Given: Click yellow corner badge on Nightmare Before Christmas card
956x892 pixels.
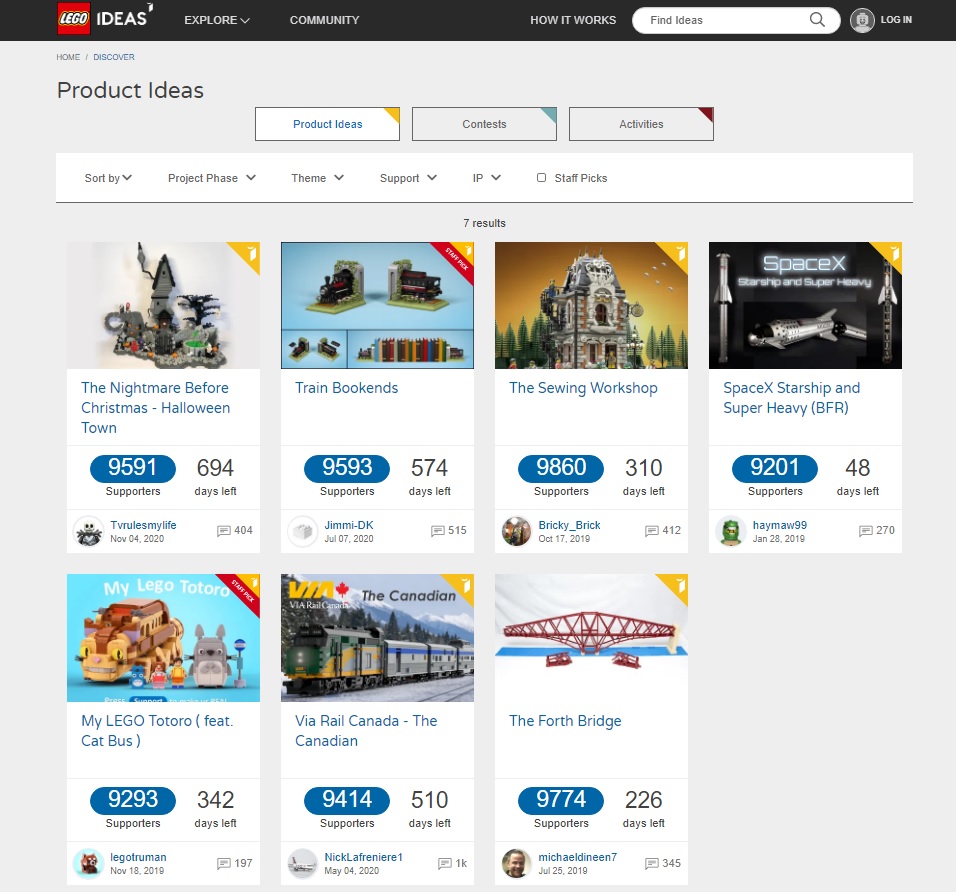Looking at the screenshot, I should click(248, 254).
